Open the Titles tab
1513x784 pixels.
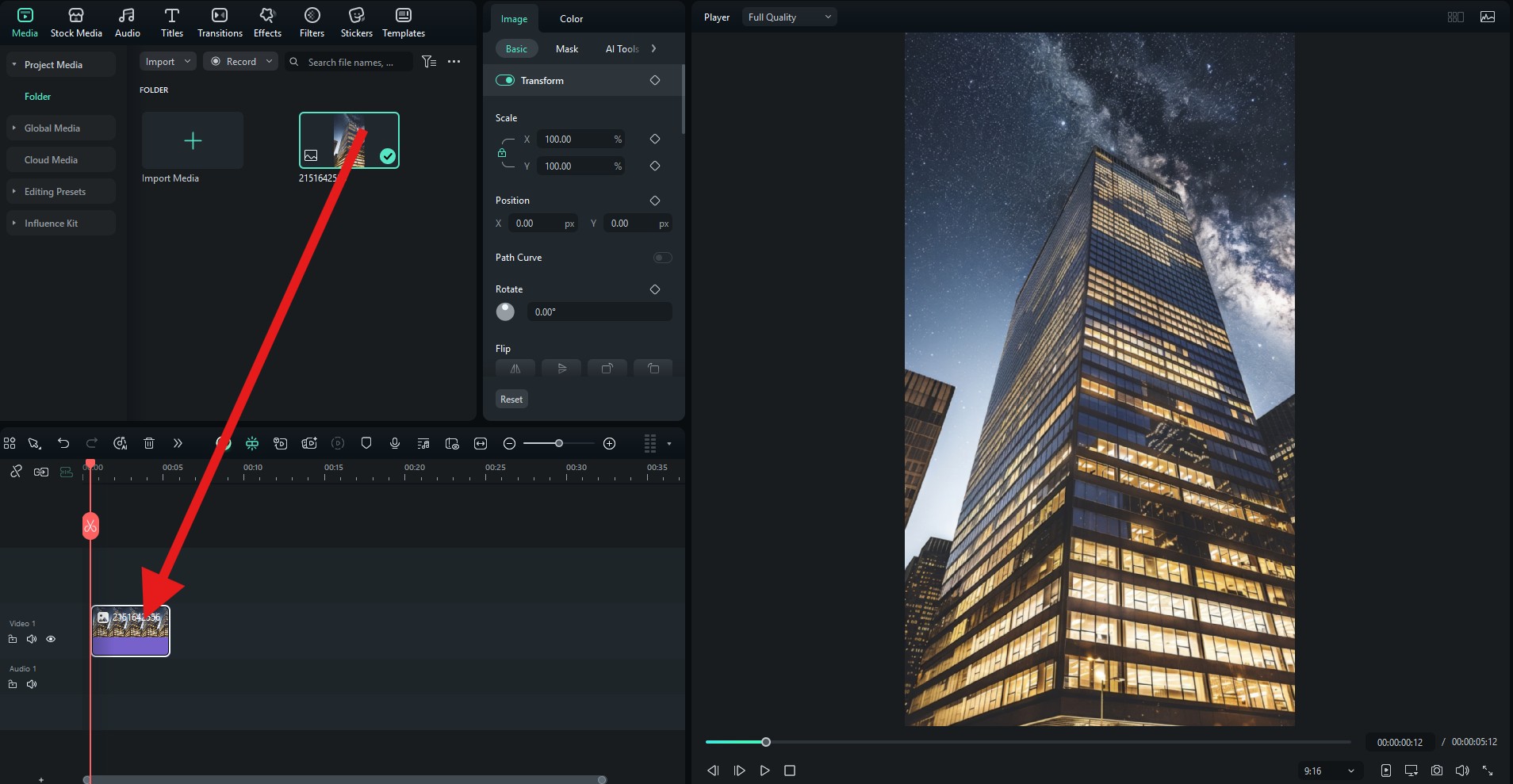[171, 23]
